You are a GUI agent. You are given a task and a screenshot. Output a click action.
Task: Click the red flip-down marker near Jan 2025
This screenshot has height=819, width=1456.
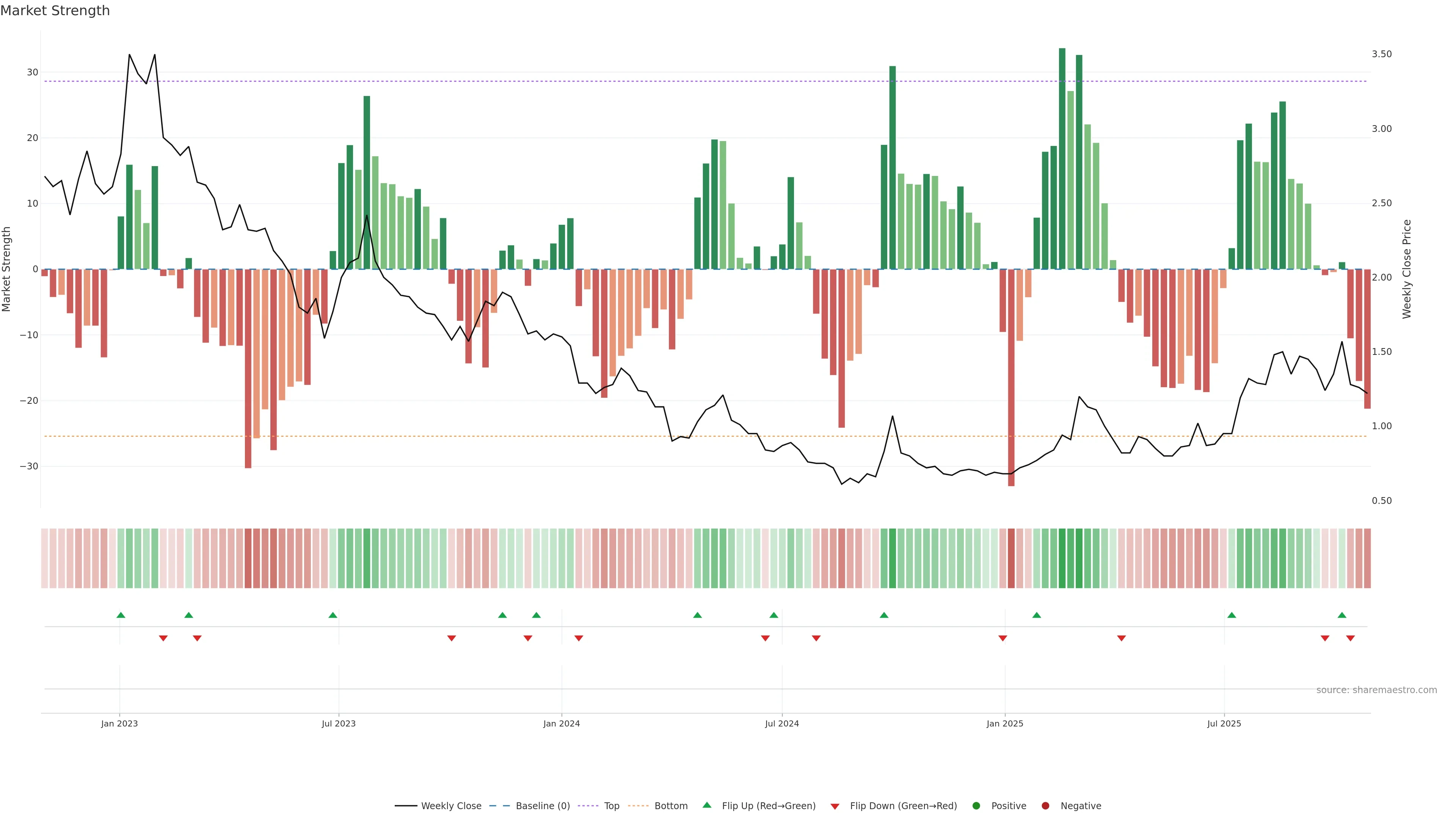[x=1003, y=638]
